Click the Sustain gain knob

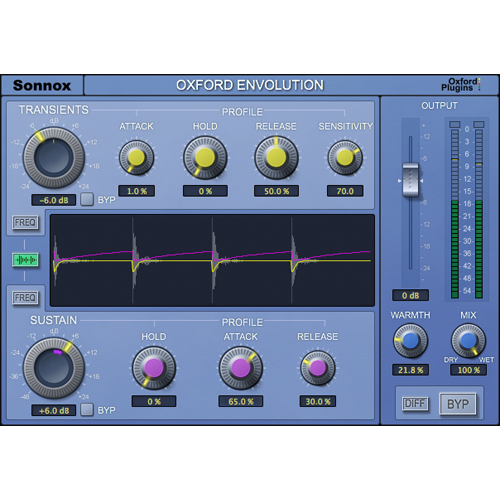[54, 368]
